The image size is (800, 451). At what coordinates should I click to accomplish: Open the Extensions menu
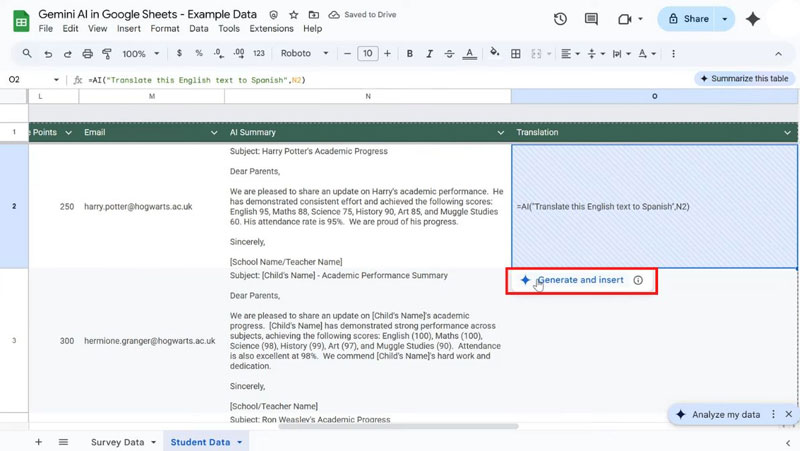tap(271, 29)
